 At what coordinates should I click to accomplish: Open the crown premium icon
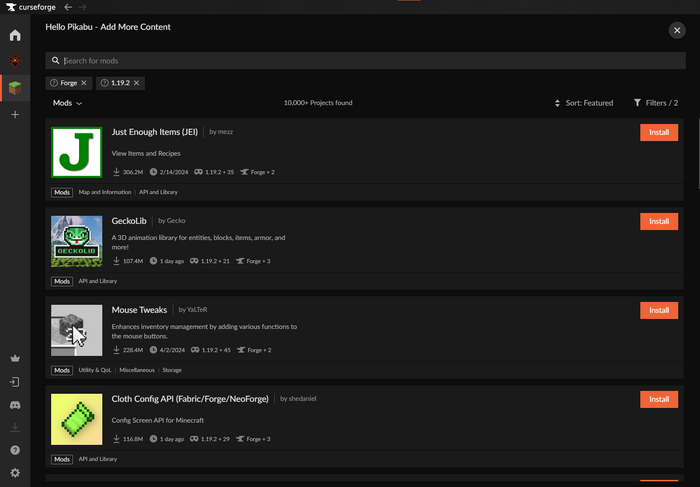pos(15,358)
